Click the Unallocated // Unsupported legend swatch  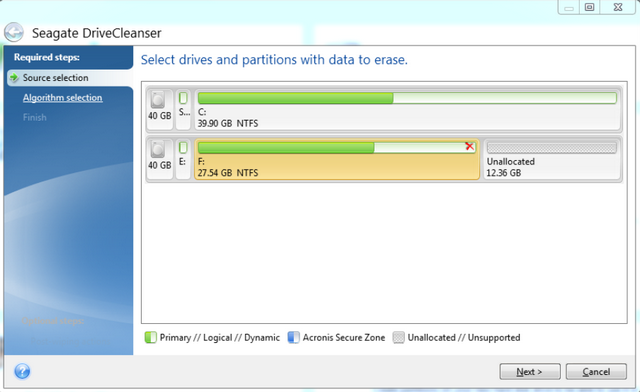point(398,338)
